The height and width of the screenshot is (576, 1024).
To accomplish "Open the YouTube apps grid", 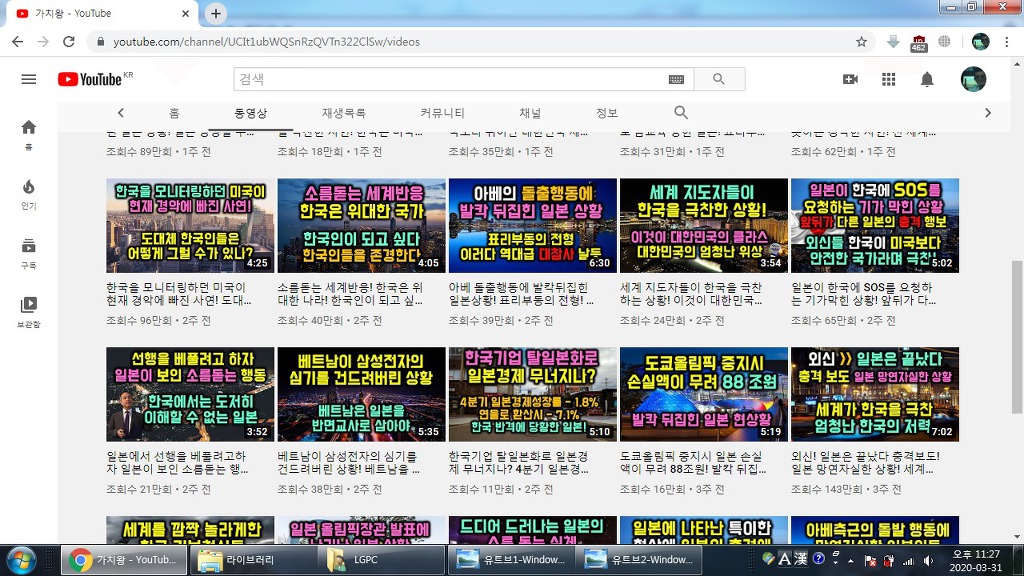I will click(x=888, y=79).
